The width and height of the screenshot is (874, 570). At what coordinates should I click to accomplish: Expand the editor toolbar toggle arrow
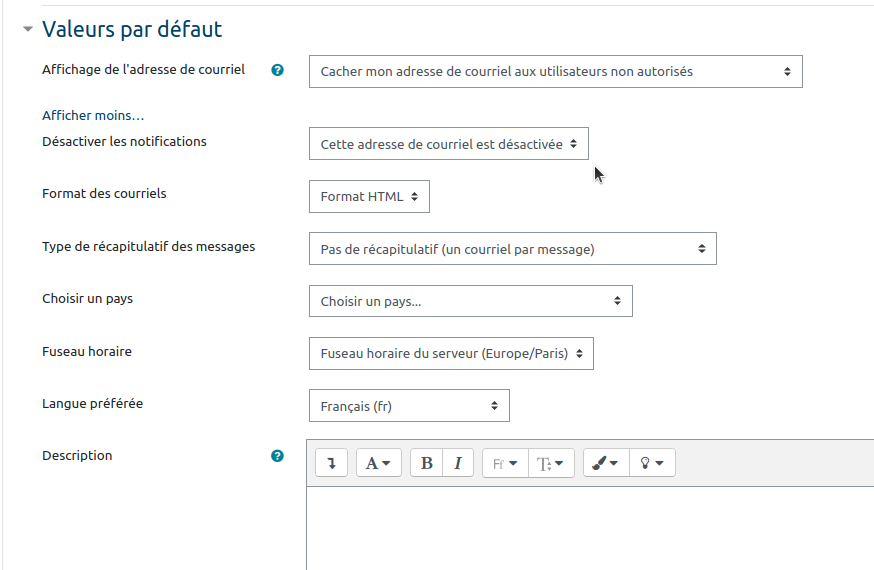(331, 463)
